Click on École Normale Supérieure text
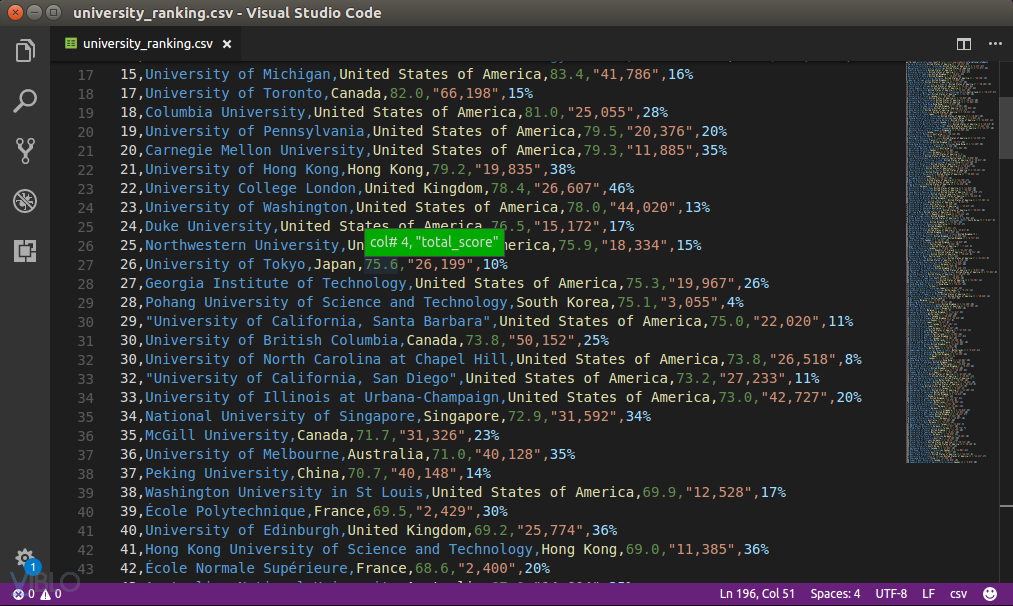 [246, 568]
